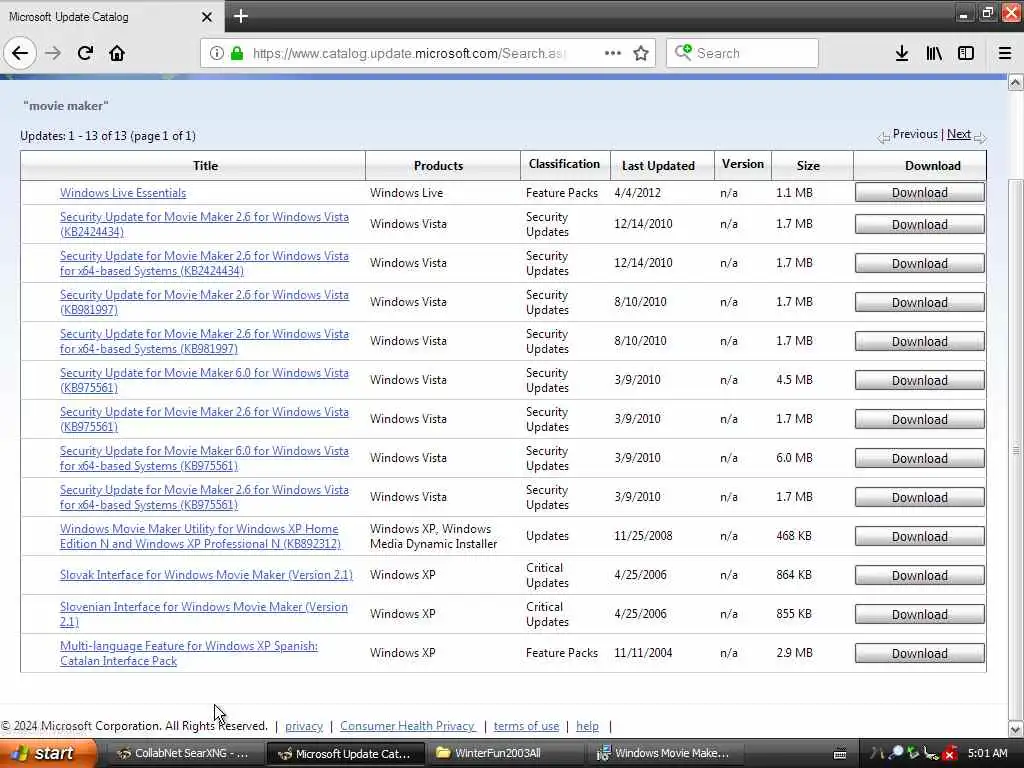This screenshot has height=768, width=1024.
Task: Download the 4.5 MB Movie Maker 6.0 update
Action: click(920, 381)
